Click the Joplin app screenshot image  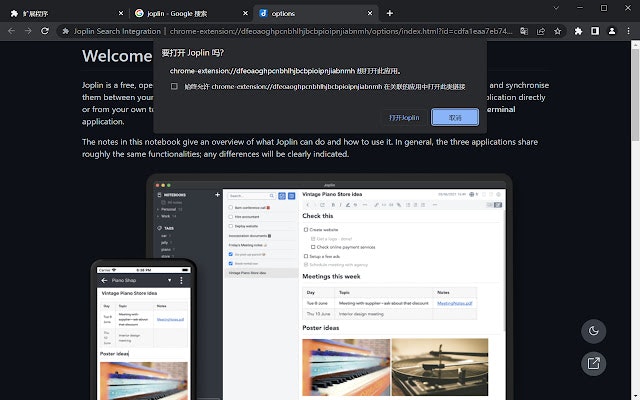(x=301, y=287)
